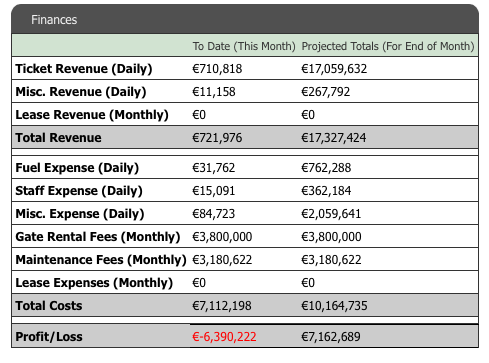Image resolution: width=489 pixels, height=363 pixels.
Task: Click the Total Costs row label
Action: pos(49,306)
